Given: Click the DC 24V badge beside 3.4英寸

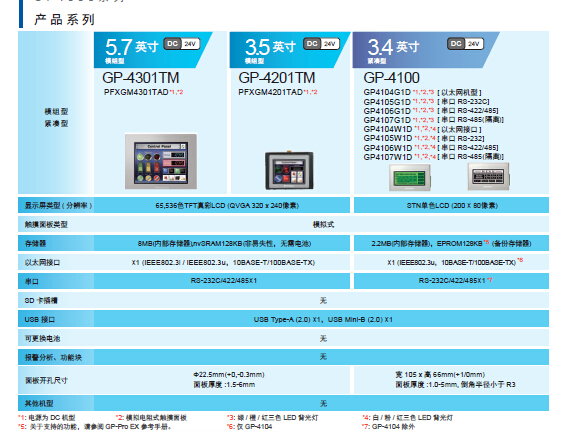Looking at the screenshot, I should 465,44.
